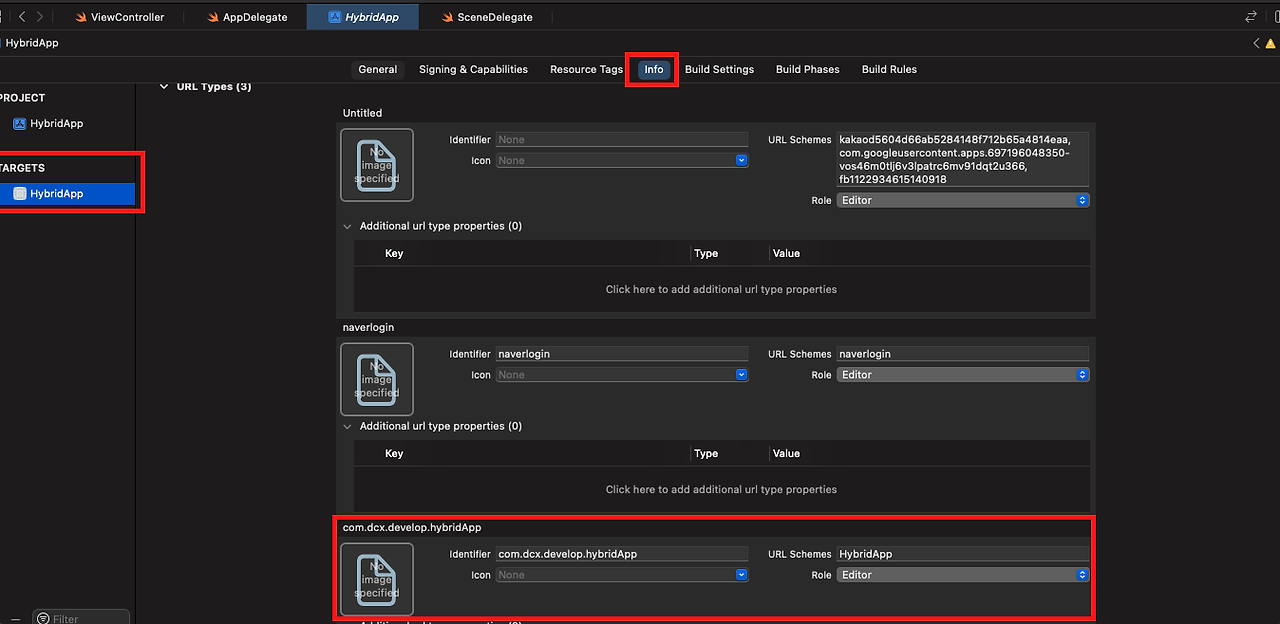Click the URL Schemes field with HybridApp
Screen dimensions: 1280x624
pos(962,554)
